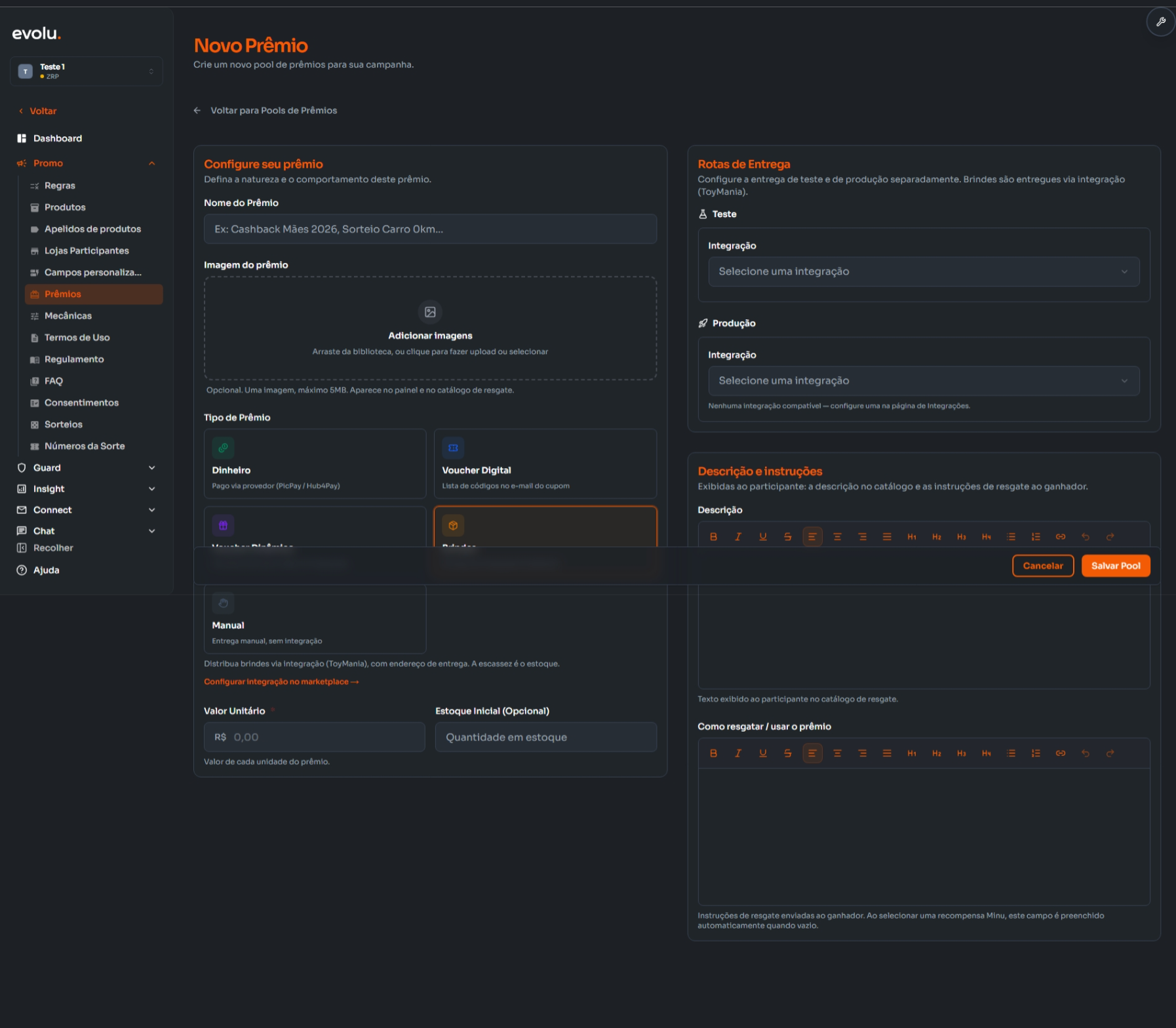Follow Configurar integração no marketplace link
This screenshot has height=1028, width=1176.
[281, 682]
